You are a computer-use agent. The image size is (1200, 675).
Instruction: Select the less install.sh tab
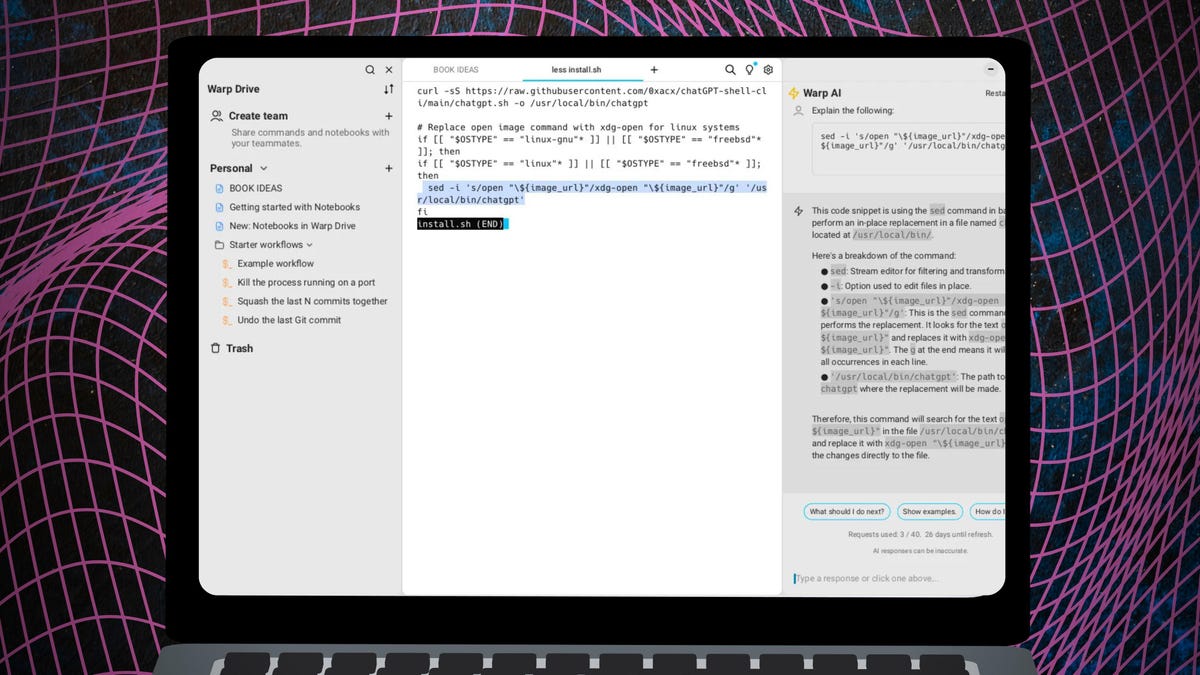[x=583, y=70]
